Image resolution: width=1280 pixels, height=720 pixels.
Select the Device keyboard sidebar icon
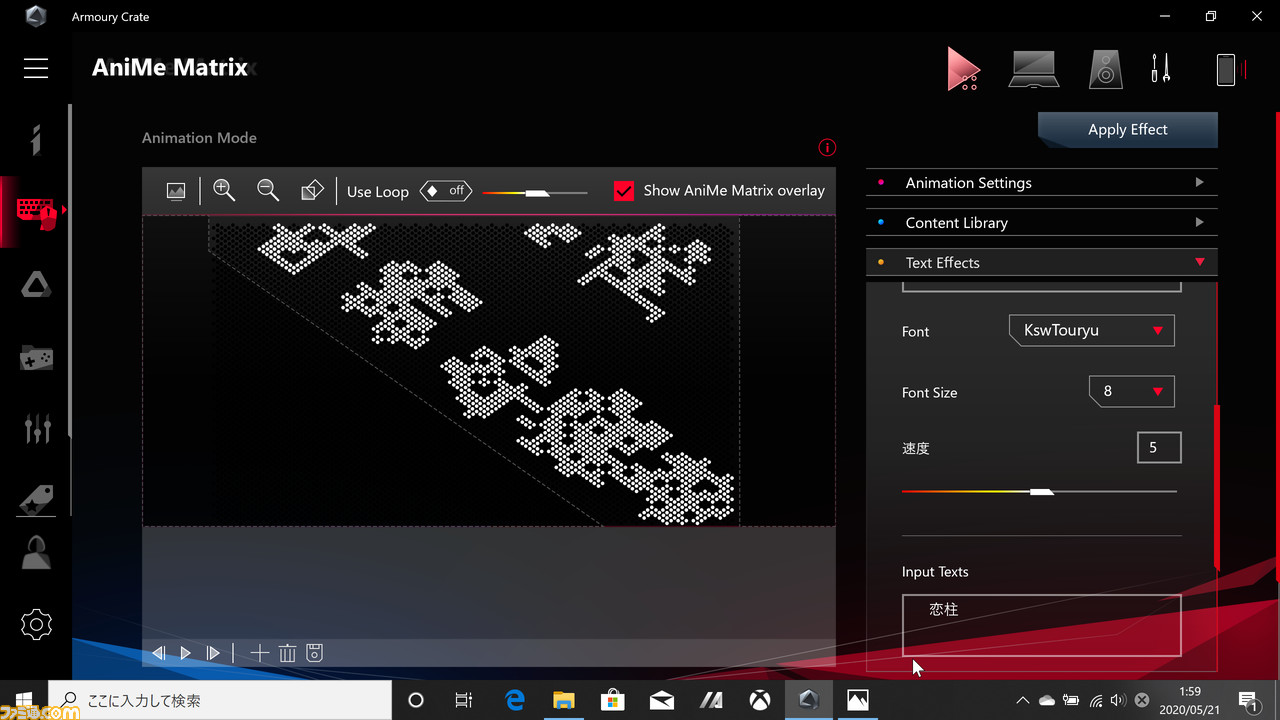(36, 211)
